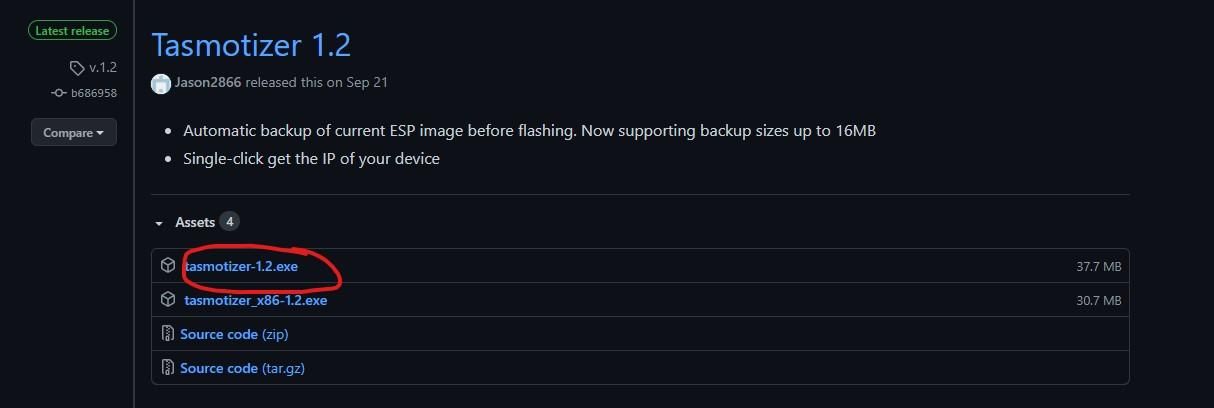Click Jason2866's avatar image
The height and width of the screenshot is (408, 1214).
pos(161,83)
